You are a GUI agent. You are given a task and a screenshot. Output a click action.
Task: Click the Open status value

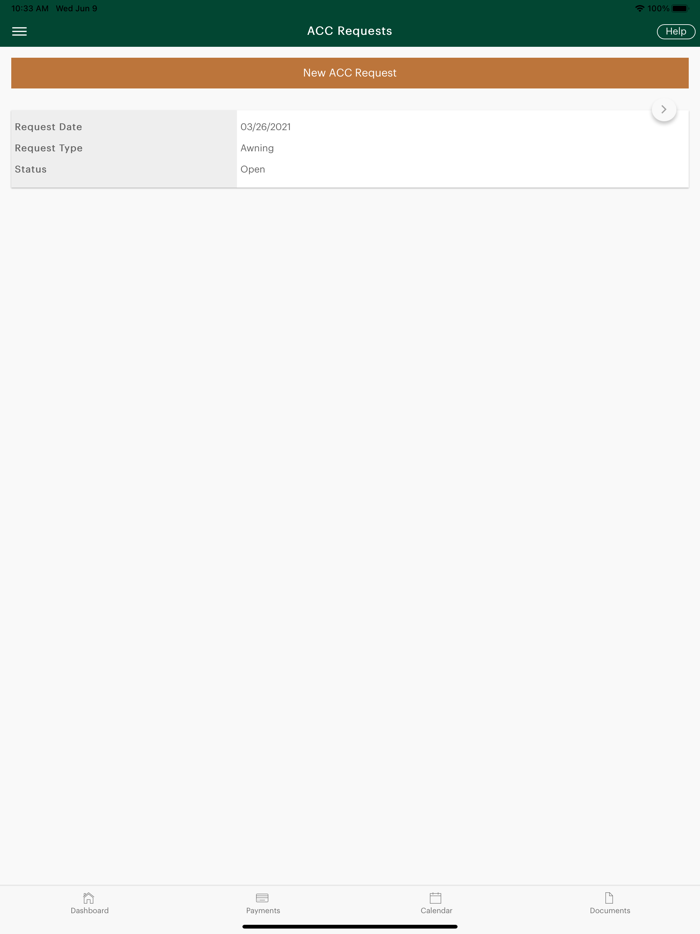click(x=253, y=169)
